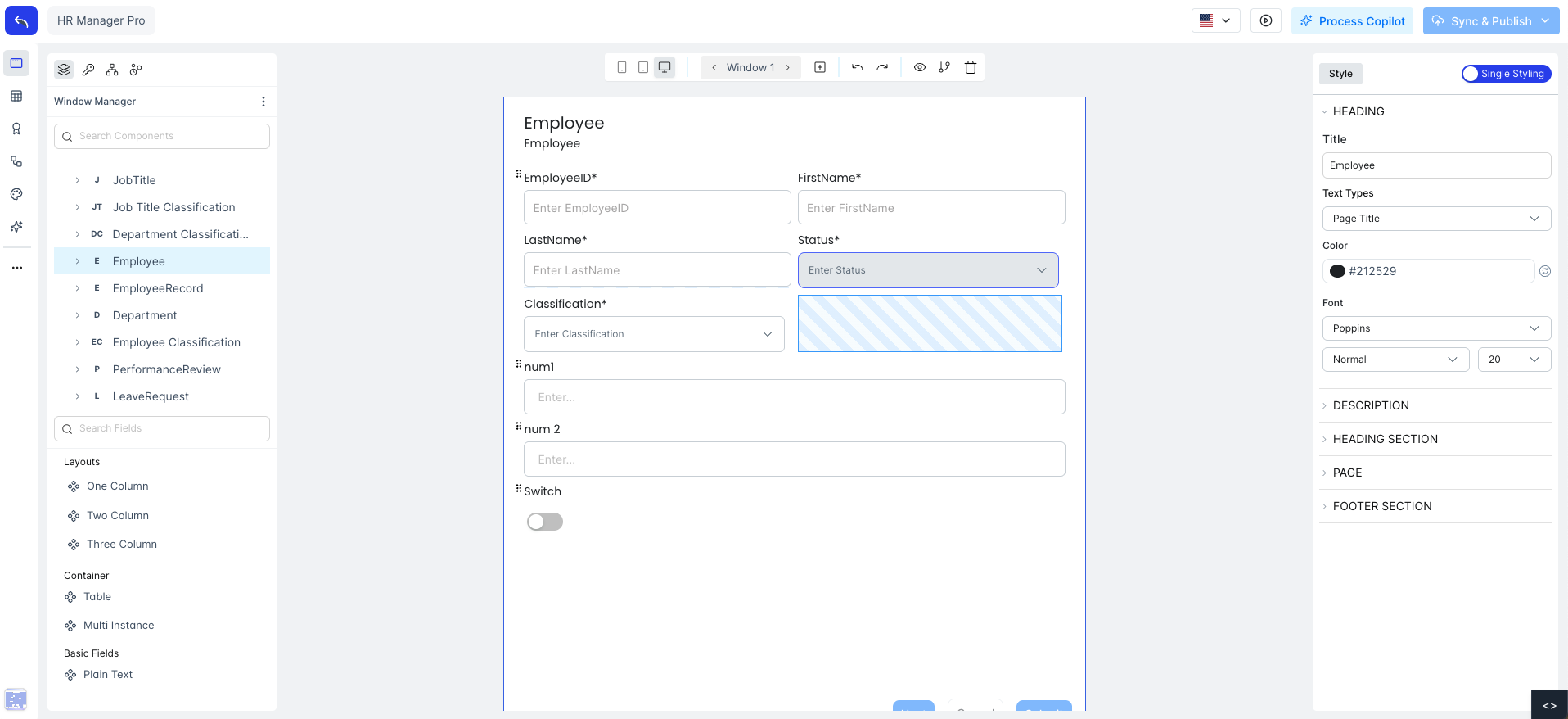Open the window manager sidebar icon

point(16,63)
